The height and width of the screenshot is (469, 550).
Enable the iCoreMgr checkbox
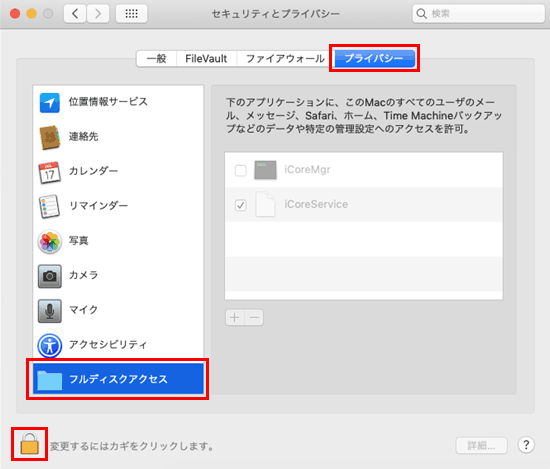(x=241, y=170)
